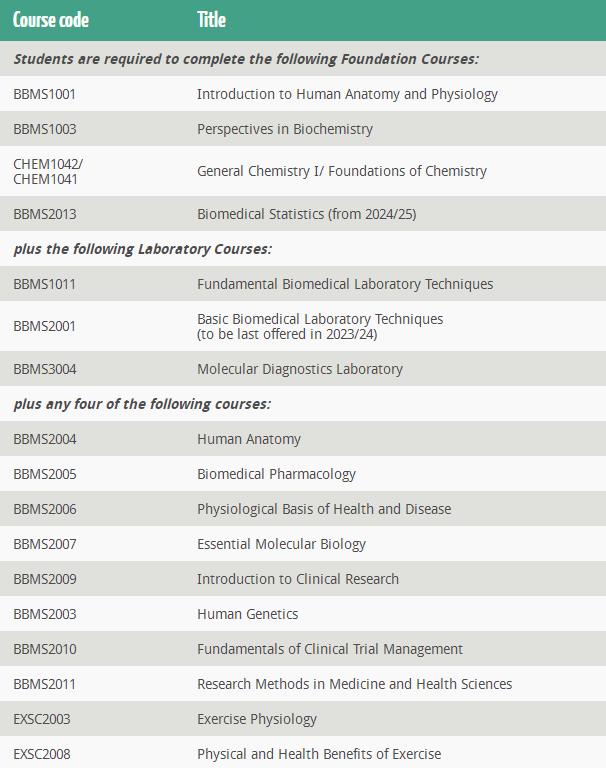
Task: Select course code BBMS1001
Action: click(45, 94)
